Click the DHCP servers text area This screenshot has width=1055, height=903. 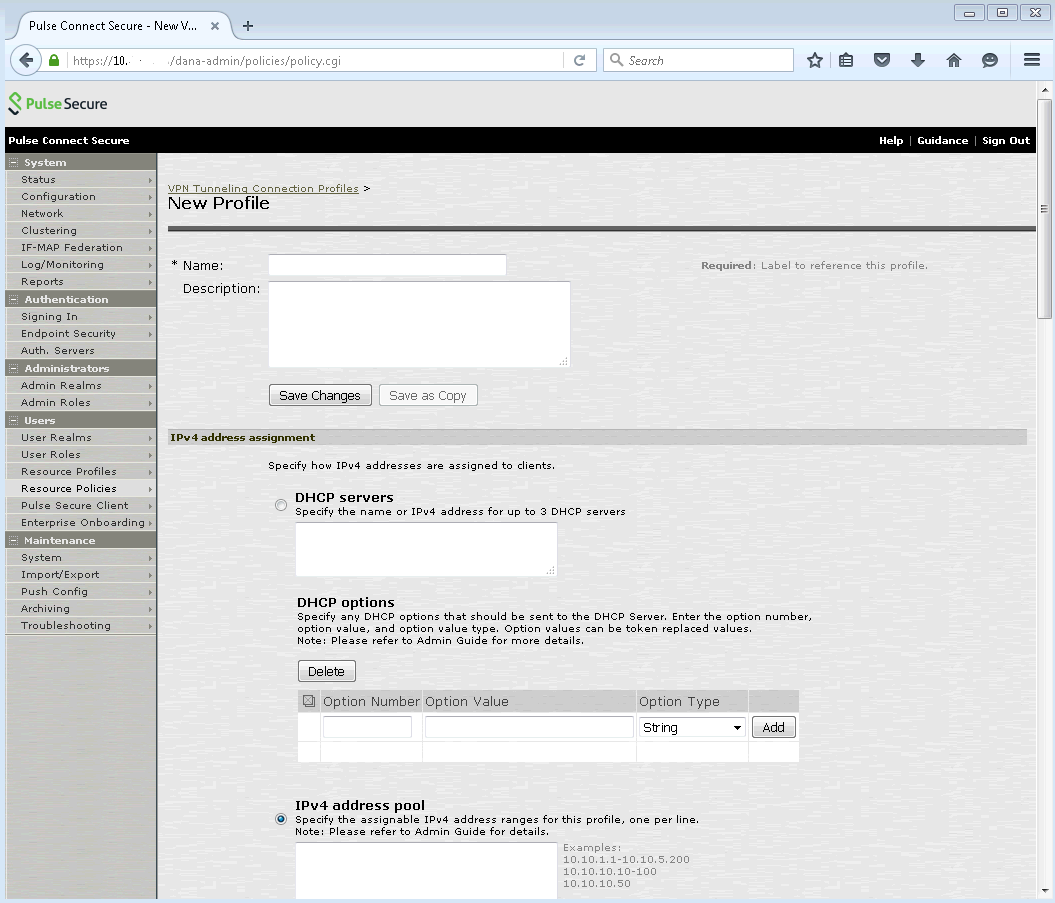tap(426, 549)
